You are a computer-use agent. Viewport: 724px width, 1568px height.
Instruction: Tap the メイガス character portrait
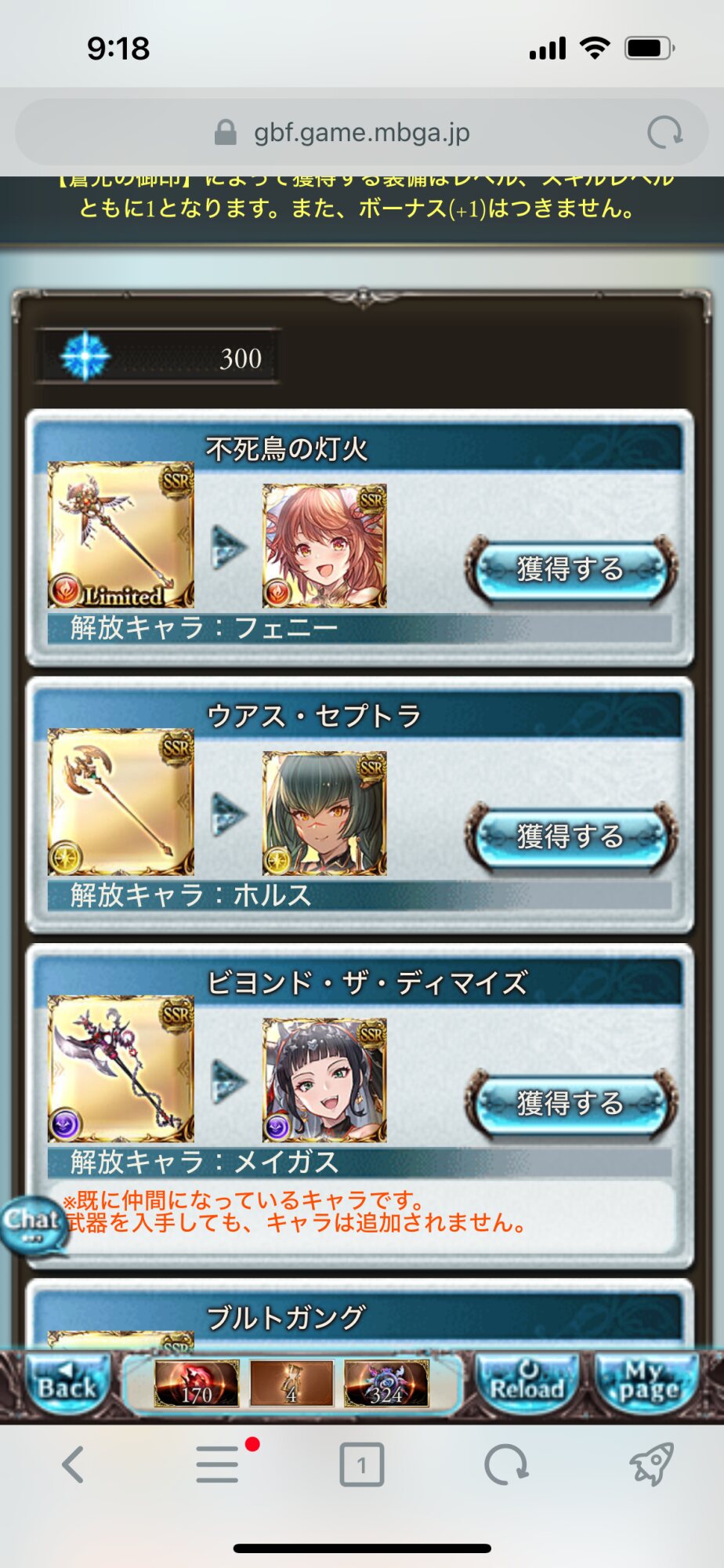pyautogui.click(x=324, y=1080)
